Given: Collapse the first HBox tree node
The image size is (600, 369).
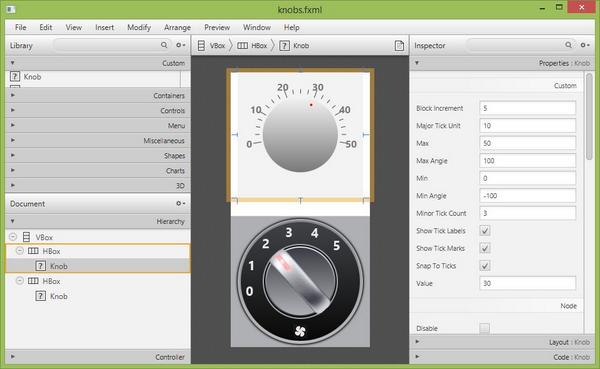Looking at the screenshot, I should [20, 251].
